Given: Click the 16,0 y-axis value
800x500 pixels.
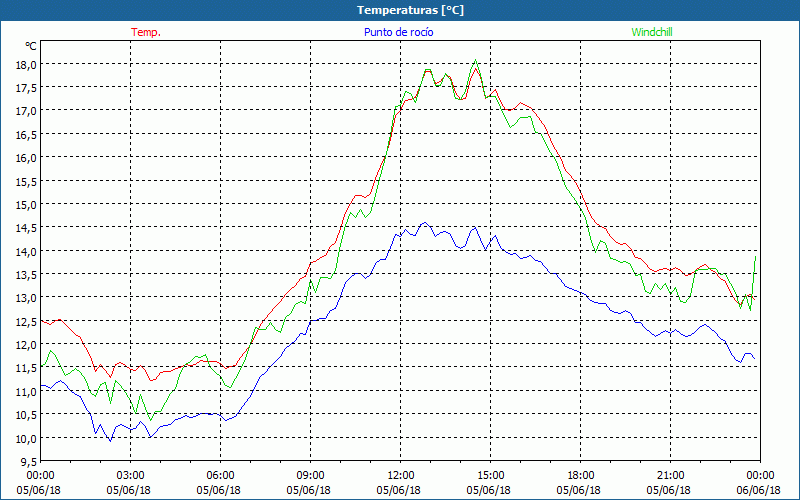Looking at the screenshot, I should tap(27, 158).
